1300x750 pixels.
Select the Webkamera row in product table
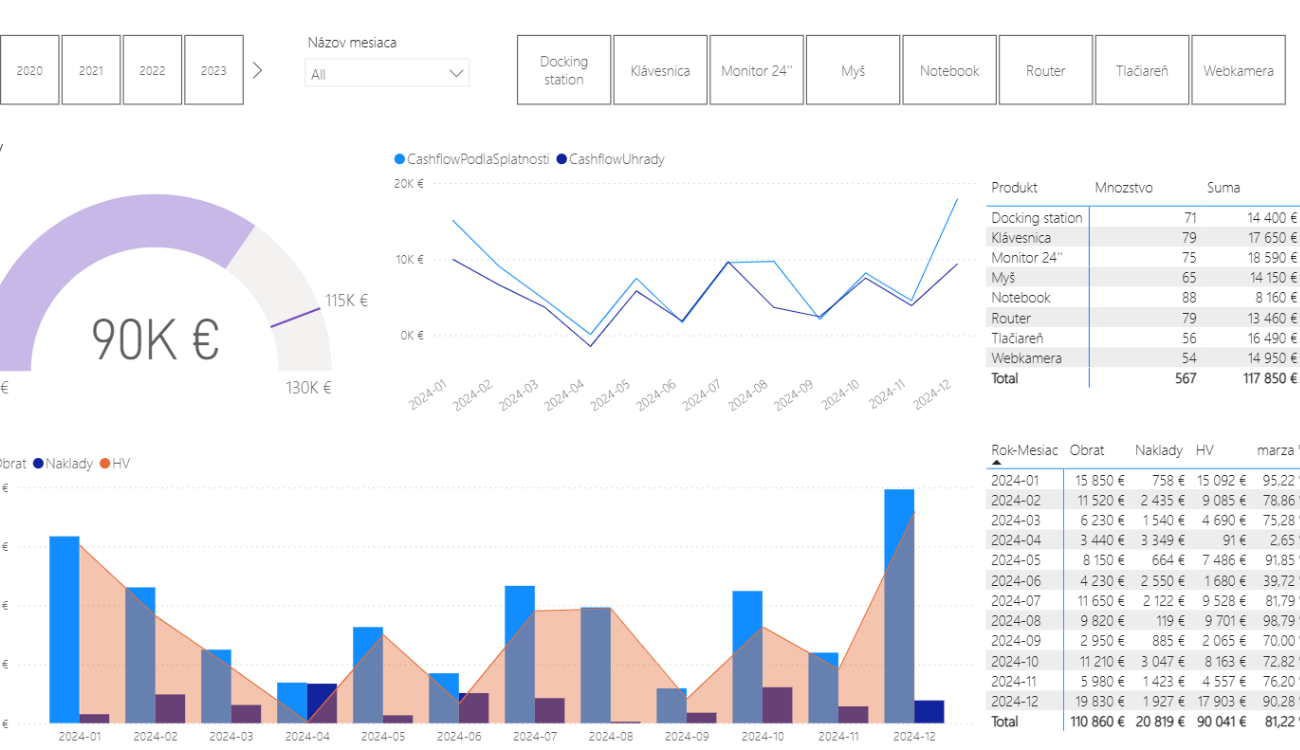point(1144,358)
